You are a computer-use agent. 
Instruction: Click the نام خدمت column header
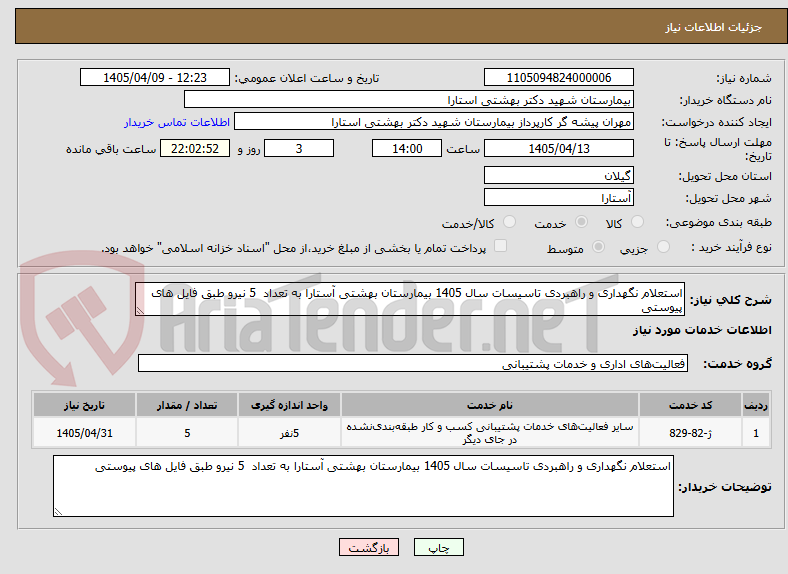click(x=490, y=405)
